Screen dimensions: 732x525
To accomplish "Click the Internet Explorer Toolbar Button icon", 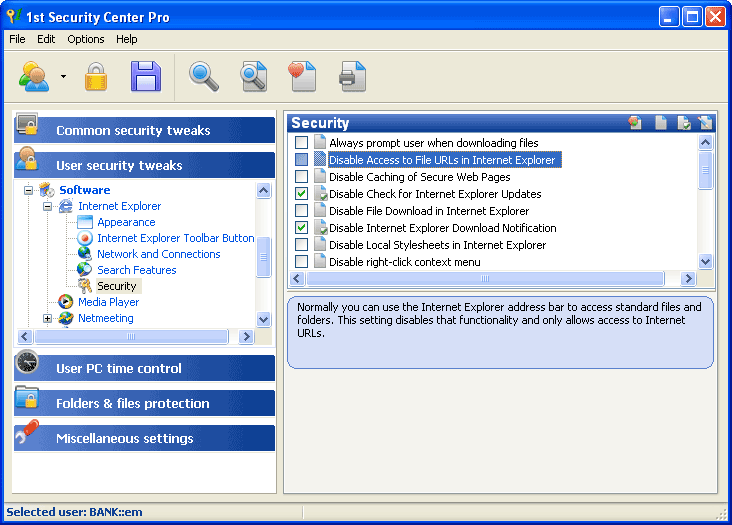I will (x=85, y=238).
